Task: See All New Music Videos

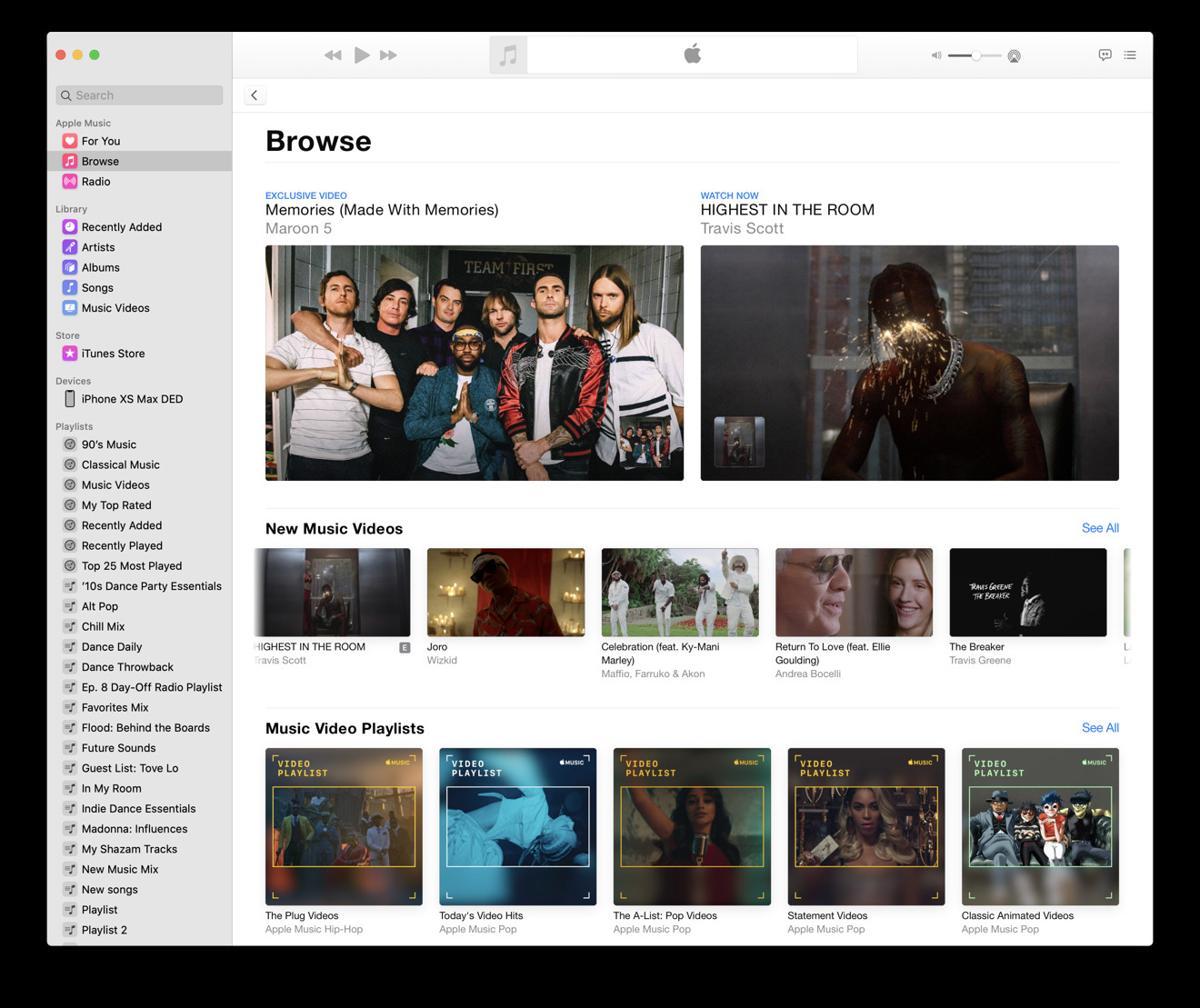Action: (x=1100, y=528)
